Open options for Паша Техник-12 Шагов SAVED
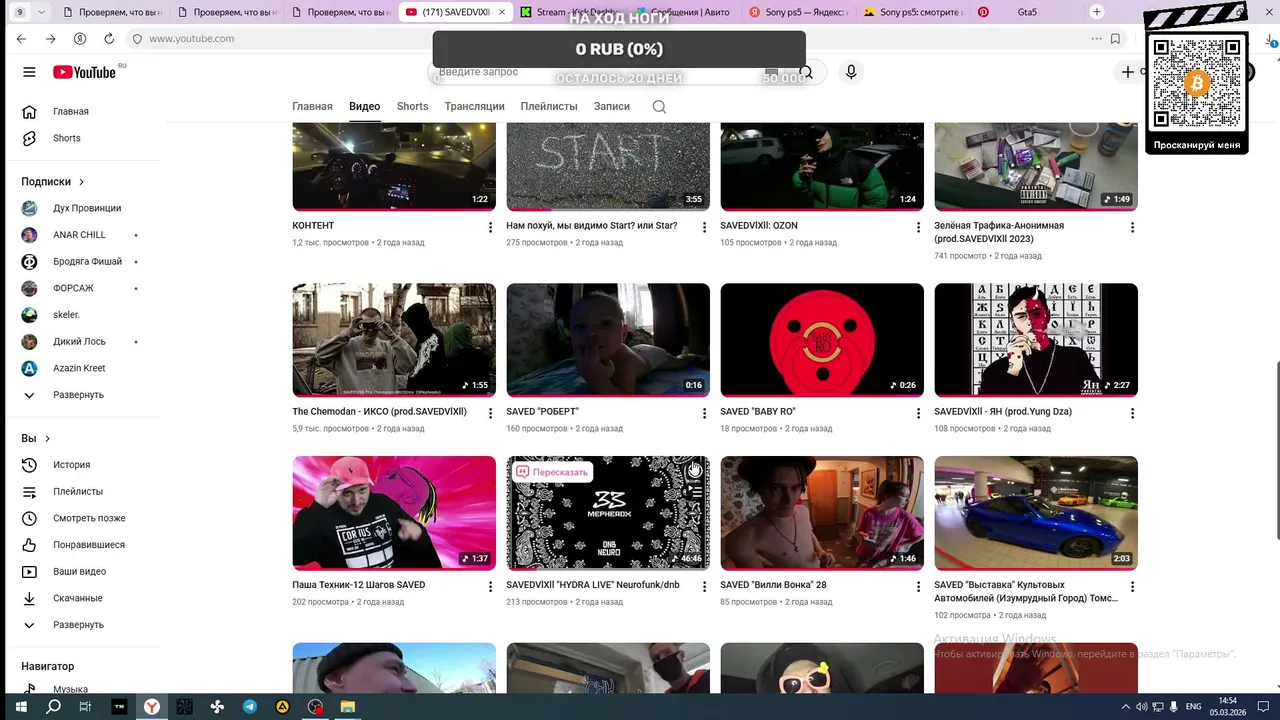This screenshot has width=1280, height=720. (490, 587)
